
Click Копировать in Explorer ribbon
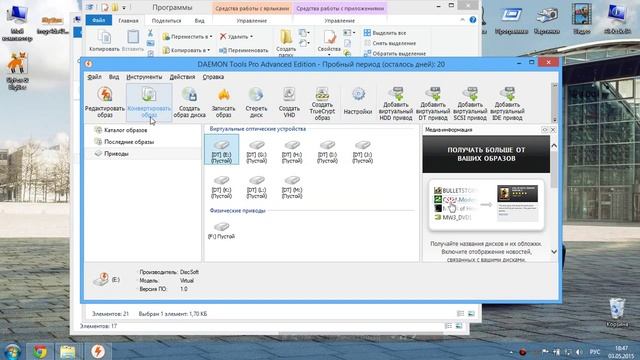pos(104,41)
